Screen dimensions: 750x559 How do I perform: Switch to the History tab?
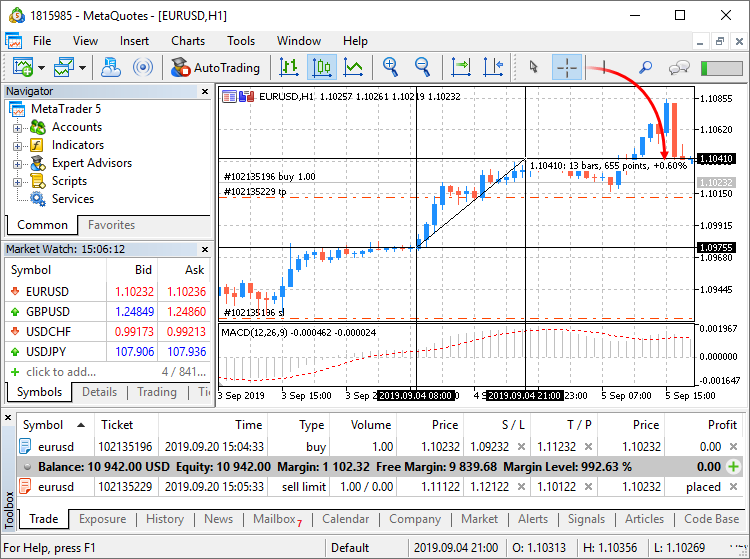tap(165, 519)
